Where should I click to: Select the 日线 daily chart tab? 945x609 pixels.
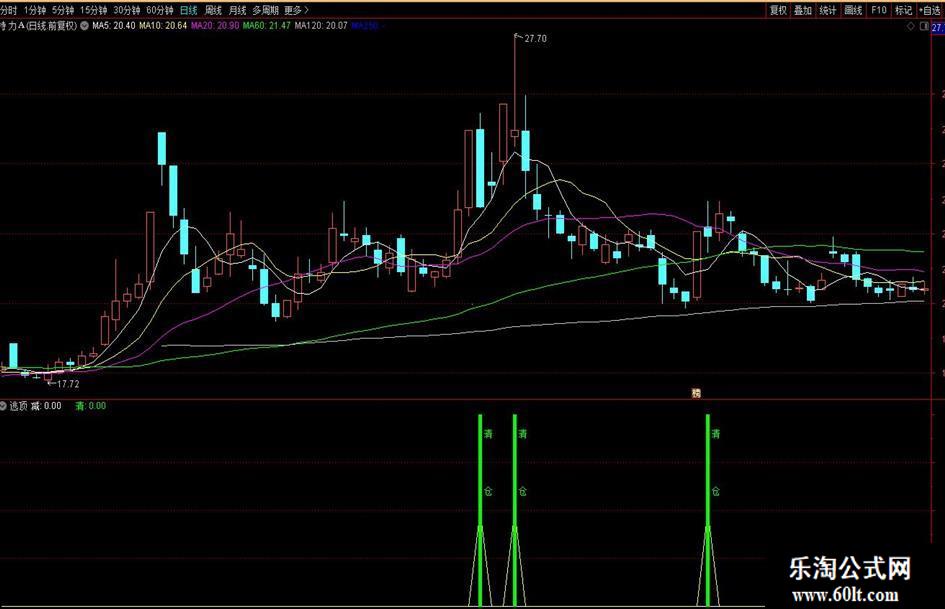tap(189, 10)
